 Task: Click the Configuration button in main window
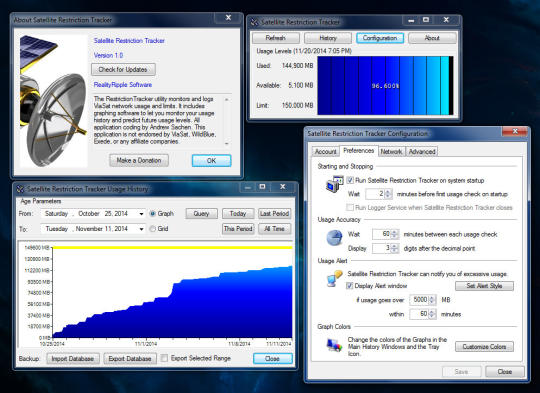380,38
